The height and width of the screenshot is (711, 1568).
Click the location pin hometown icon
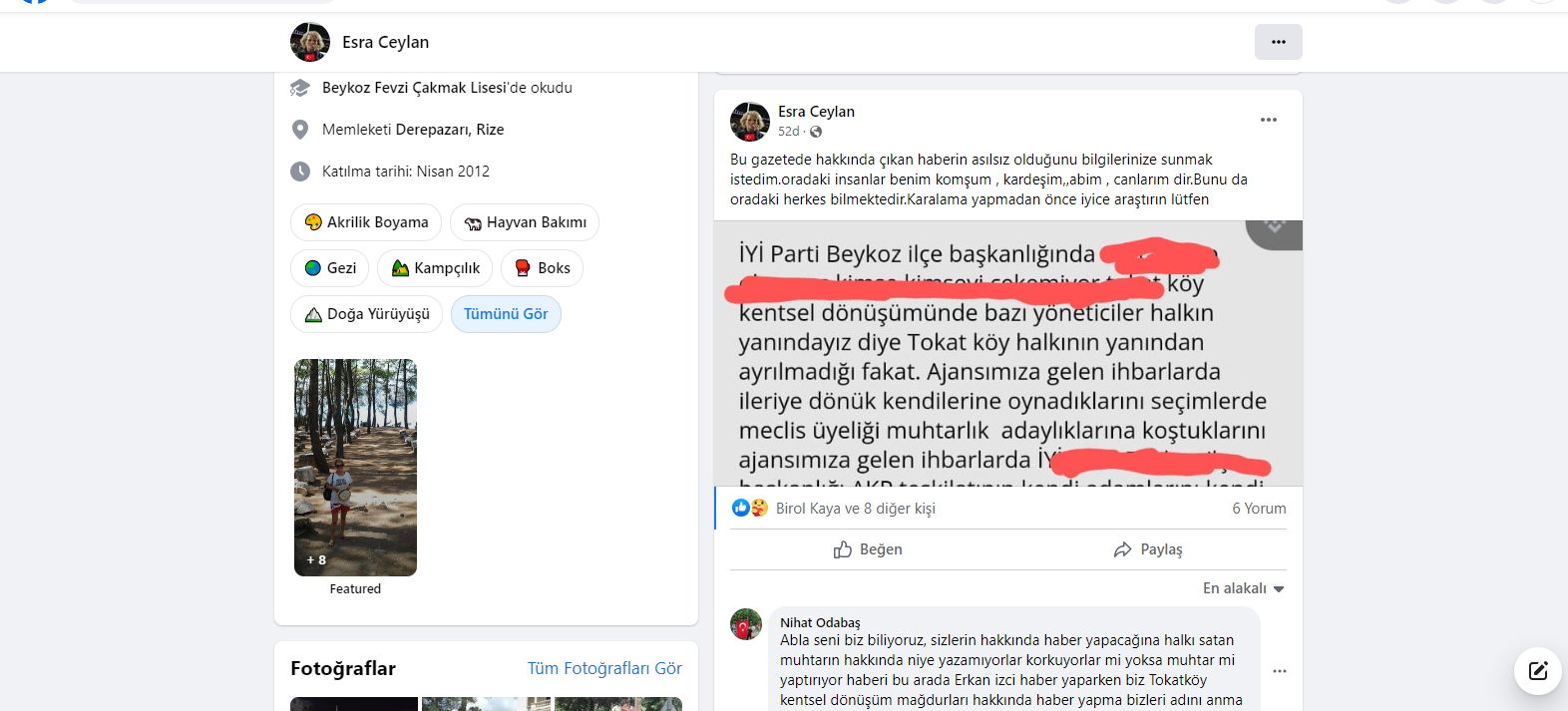pos(300,130)
